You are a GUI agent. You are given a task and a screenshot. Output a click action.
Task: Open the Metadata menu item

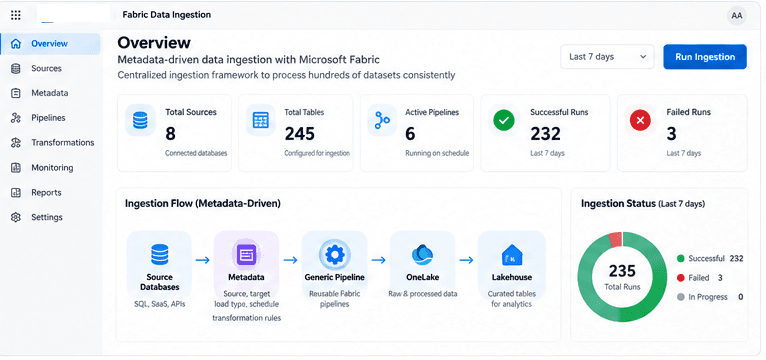[x=51, y=93]
